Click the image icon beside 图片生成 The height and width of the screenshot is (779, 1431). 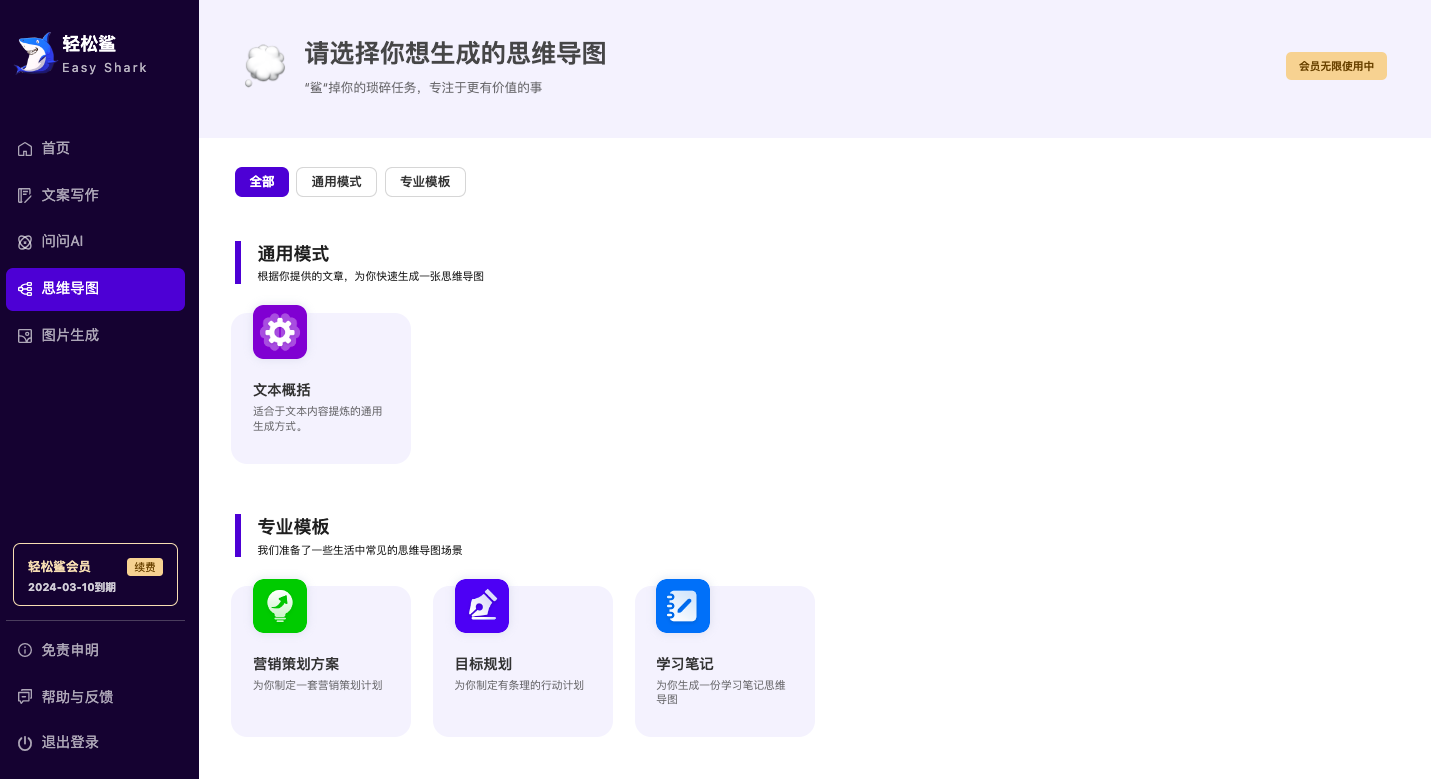pyautogui.click(x=24, y=335)
